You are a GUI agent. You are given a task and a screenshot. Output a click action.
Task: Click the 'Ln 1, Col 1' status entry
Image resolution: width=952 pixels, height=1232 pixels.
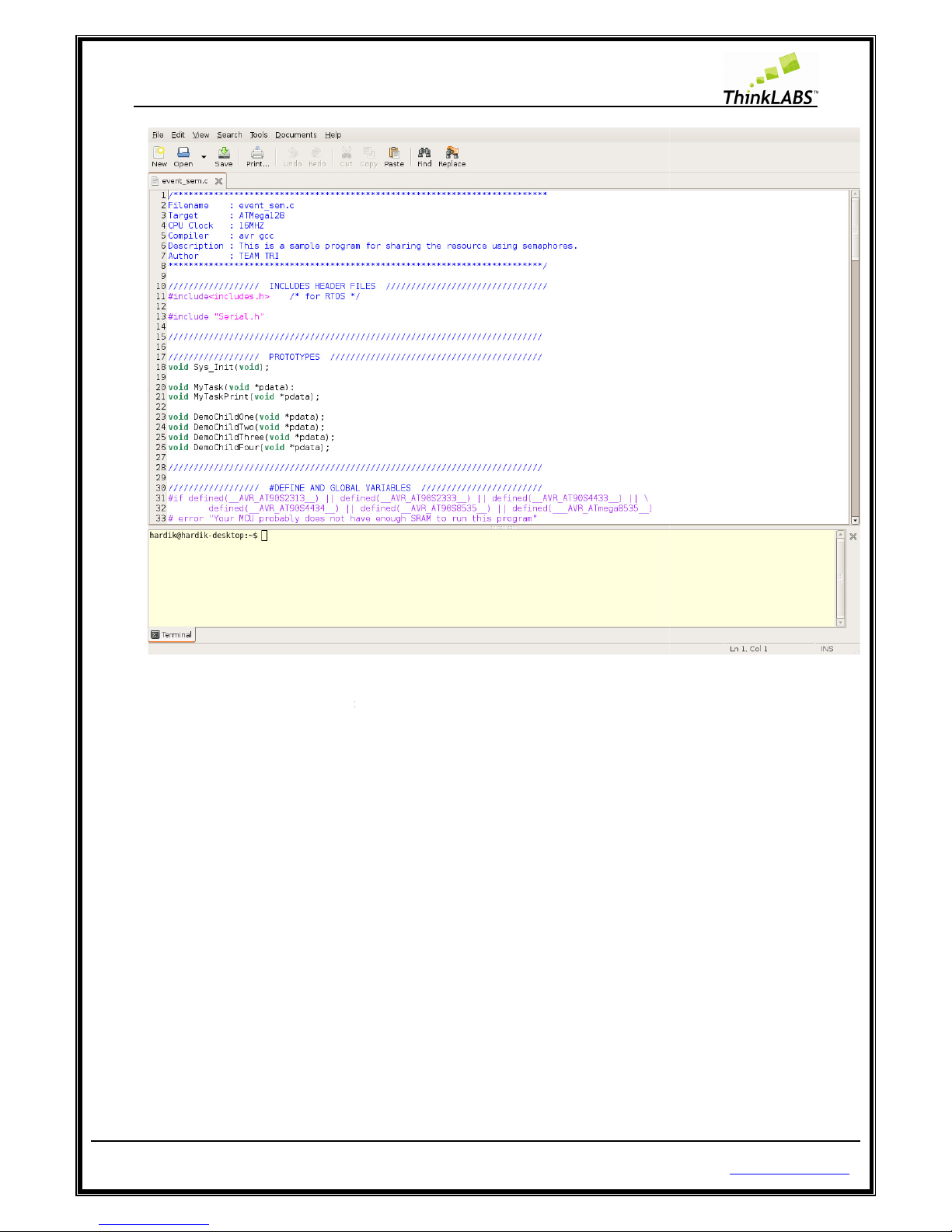pyautogui.click(x=748, y=649)
